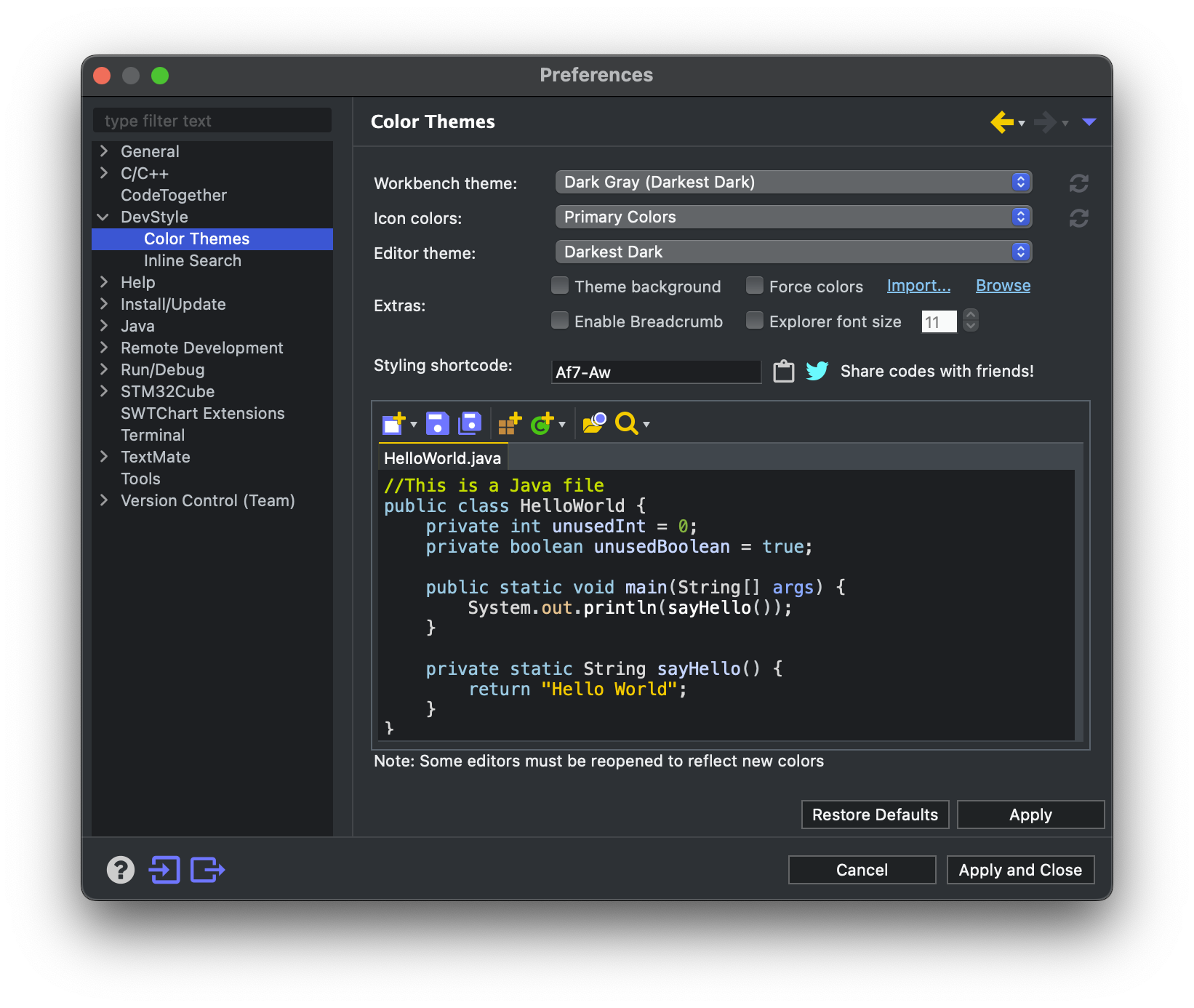Open the forward history dropdown arrow
This screenshot has width=1194, height=1008.
coord(1065,124)
